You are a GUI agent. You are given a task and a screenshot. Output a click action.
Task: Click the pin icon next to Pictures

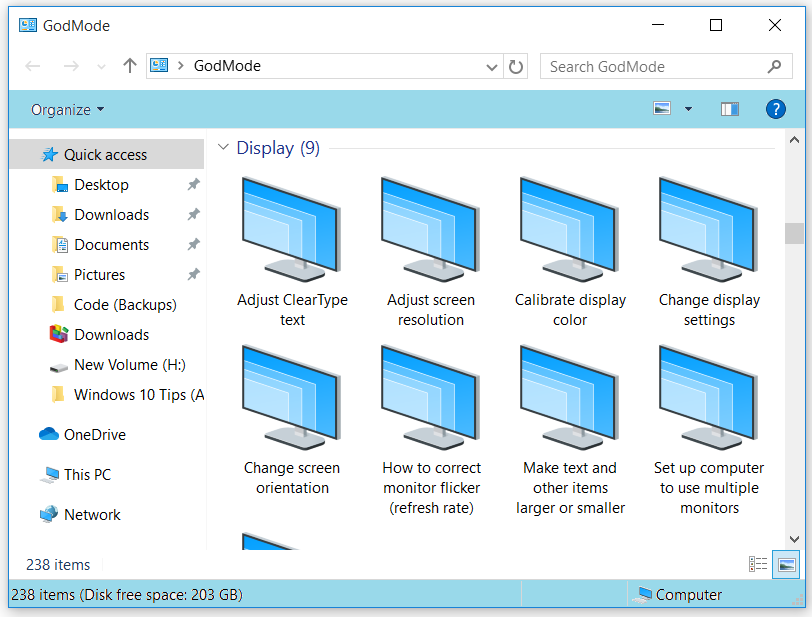[193, 275]
